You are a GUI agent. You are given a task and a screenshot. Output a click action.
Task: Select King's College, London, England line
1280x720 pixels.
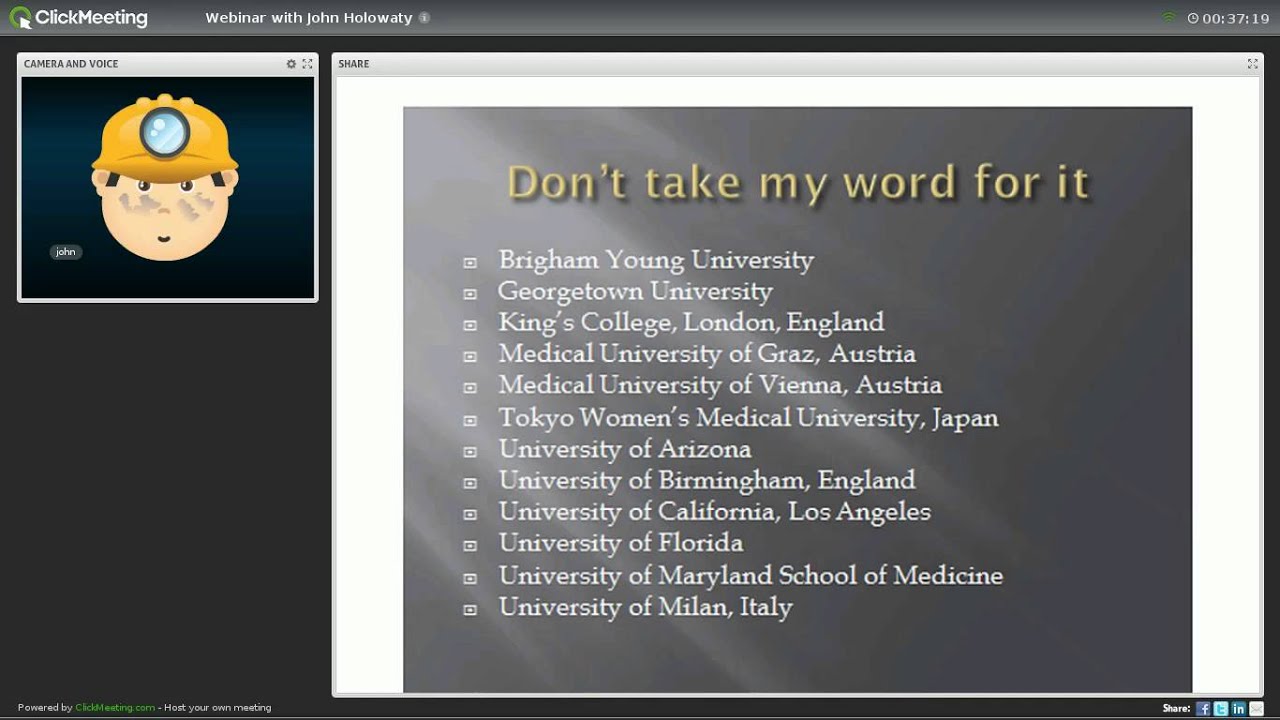691,322
